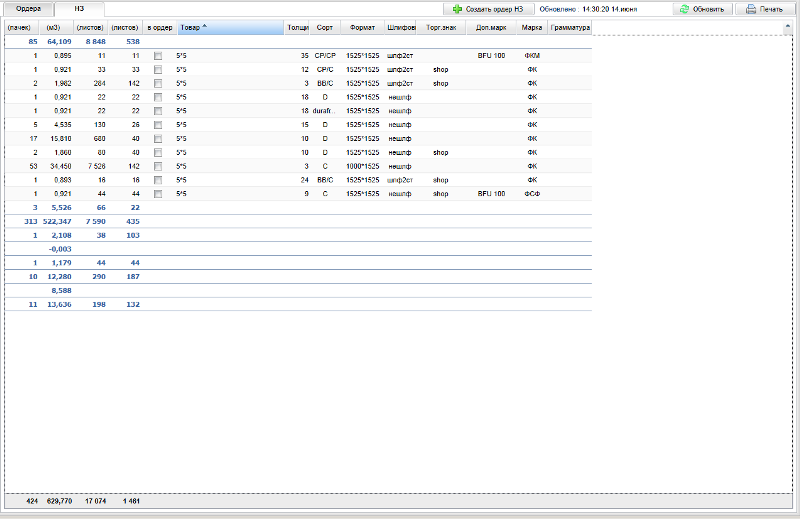Tick the checkbox in the 1000*1525 format row

pos(158,166)
